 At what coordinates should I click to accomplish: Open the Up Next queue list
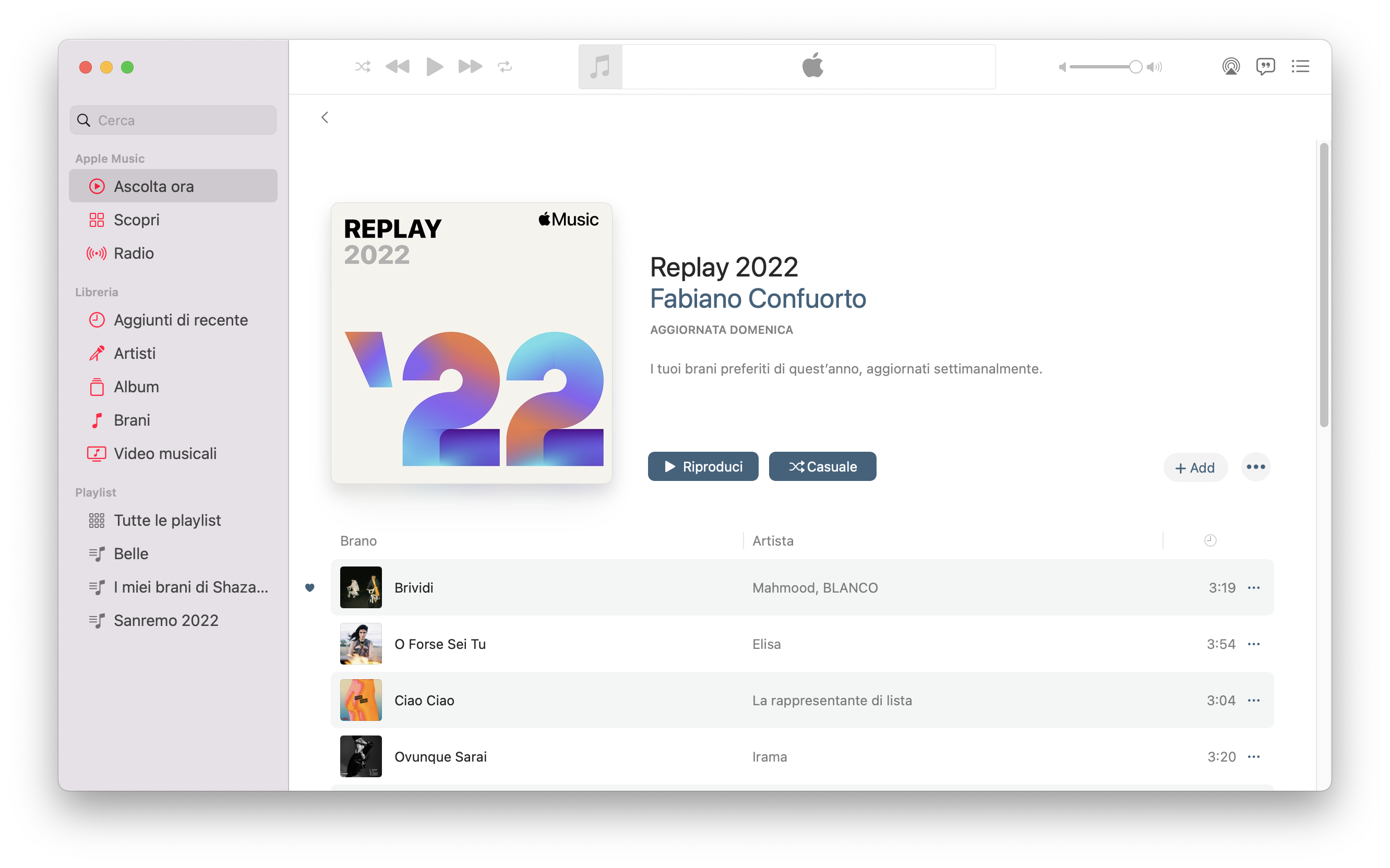(1300, 67)
